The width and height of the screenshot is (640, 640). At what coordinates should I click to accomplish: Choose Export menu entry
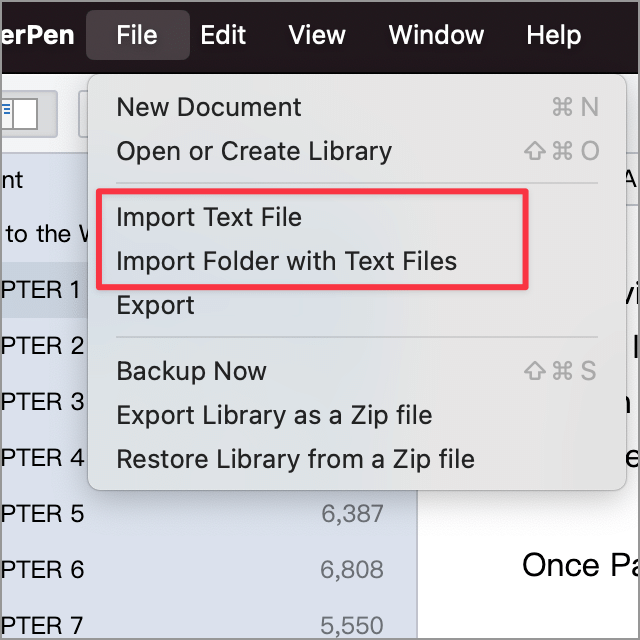[x=357, y=305]
